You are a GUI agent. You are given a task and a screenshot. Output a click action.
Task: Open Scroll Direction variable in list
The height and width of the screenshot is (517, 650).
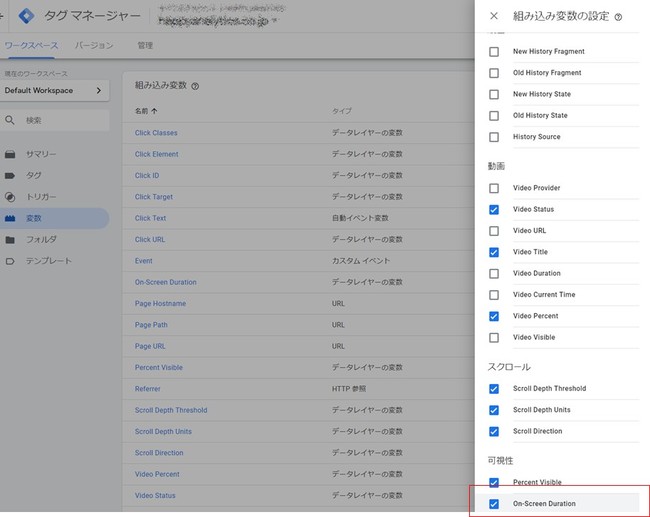pos(159,453)
